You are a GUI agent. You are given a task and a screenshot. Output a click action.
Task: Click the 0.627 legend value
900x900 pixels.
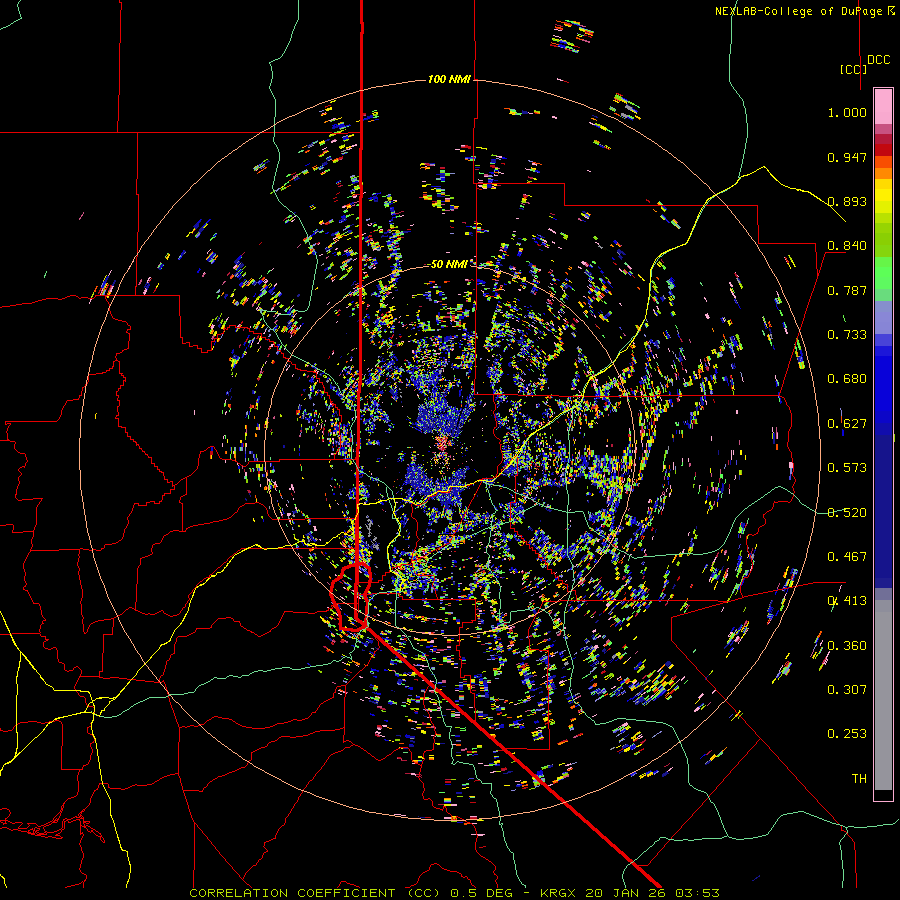pos(847,424)
